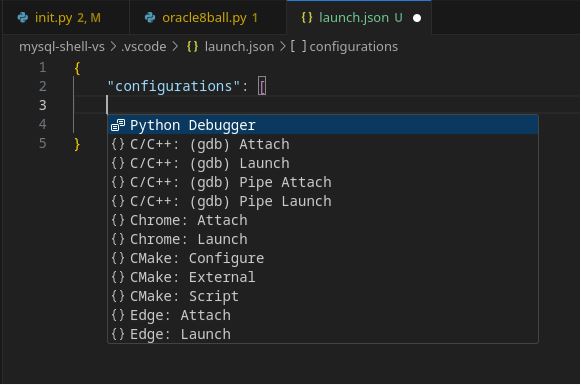This screenshot has width=581, height=386.
Task: Place cursor at closing brace on line 5
Action: click(x=77, y=144)
